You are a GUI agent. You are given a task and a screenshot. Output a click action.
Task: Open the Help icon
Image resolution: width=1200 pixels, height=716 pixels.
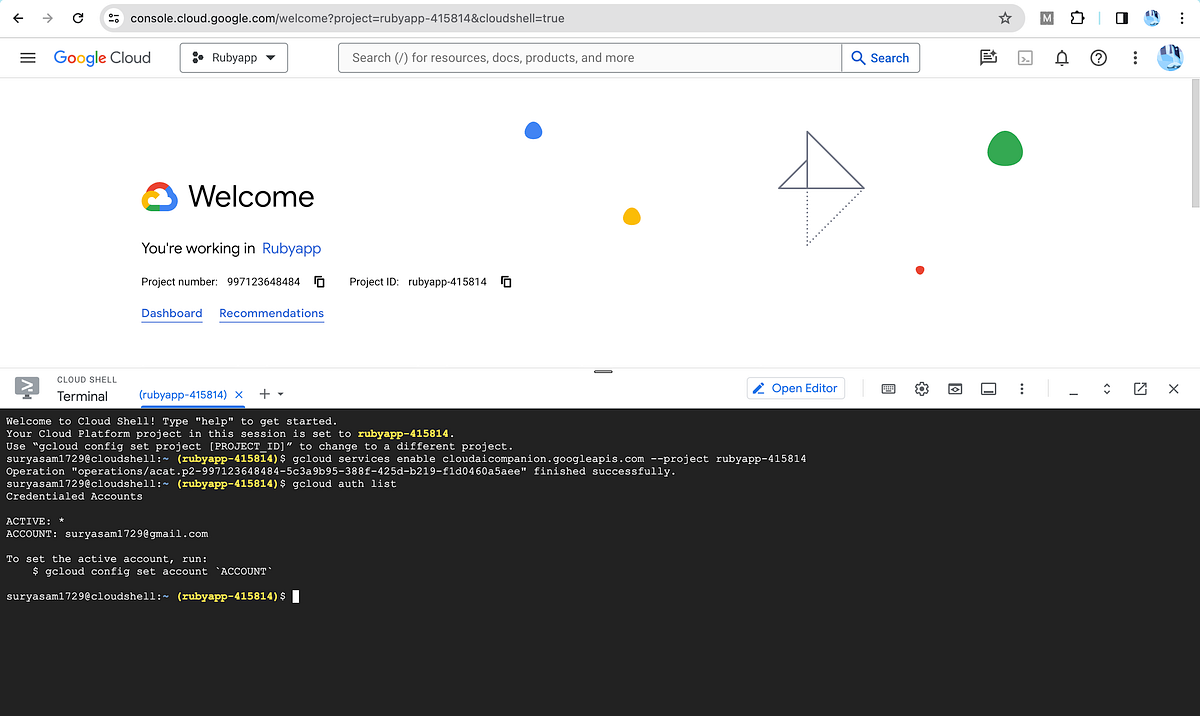click(x=1098, y=58)
